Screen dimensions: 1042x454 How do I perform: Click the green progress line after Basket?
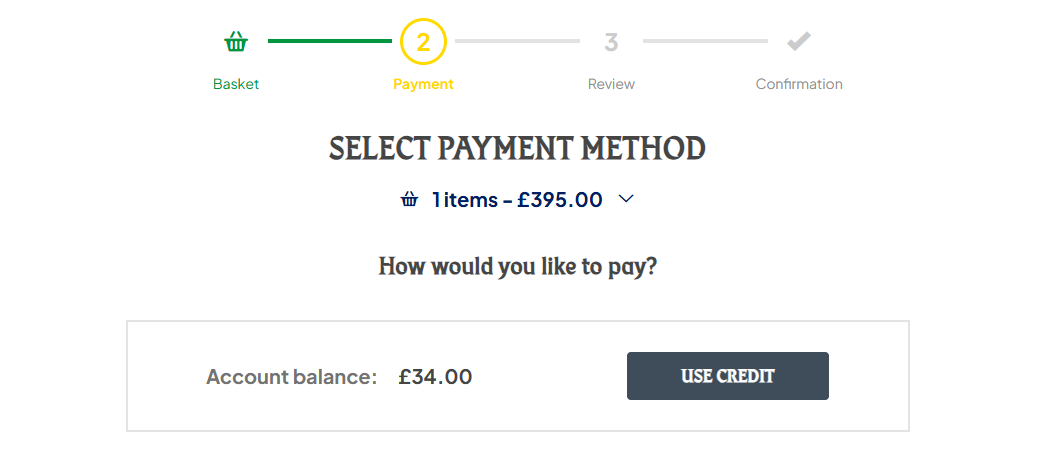(330, 41)
